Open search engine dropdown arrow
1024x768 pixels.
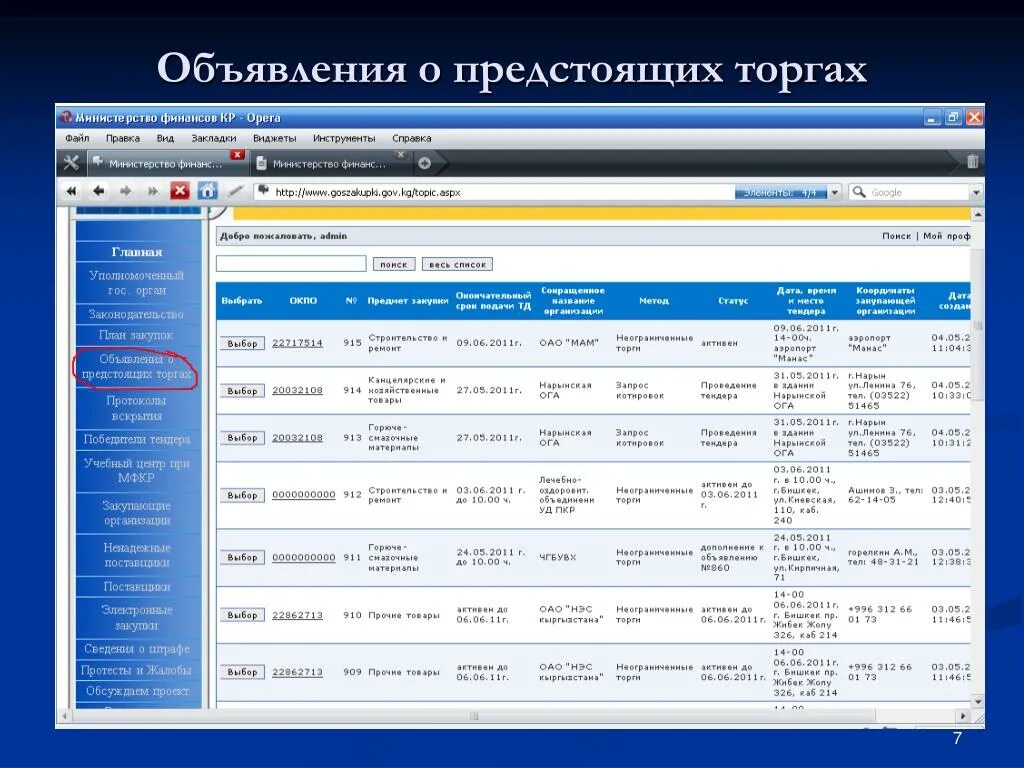[976, 193]
